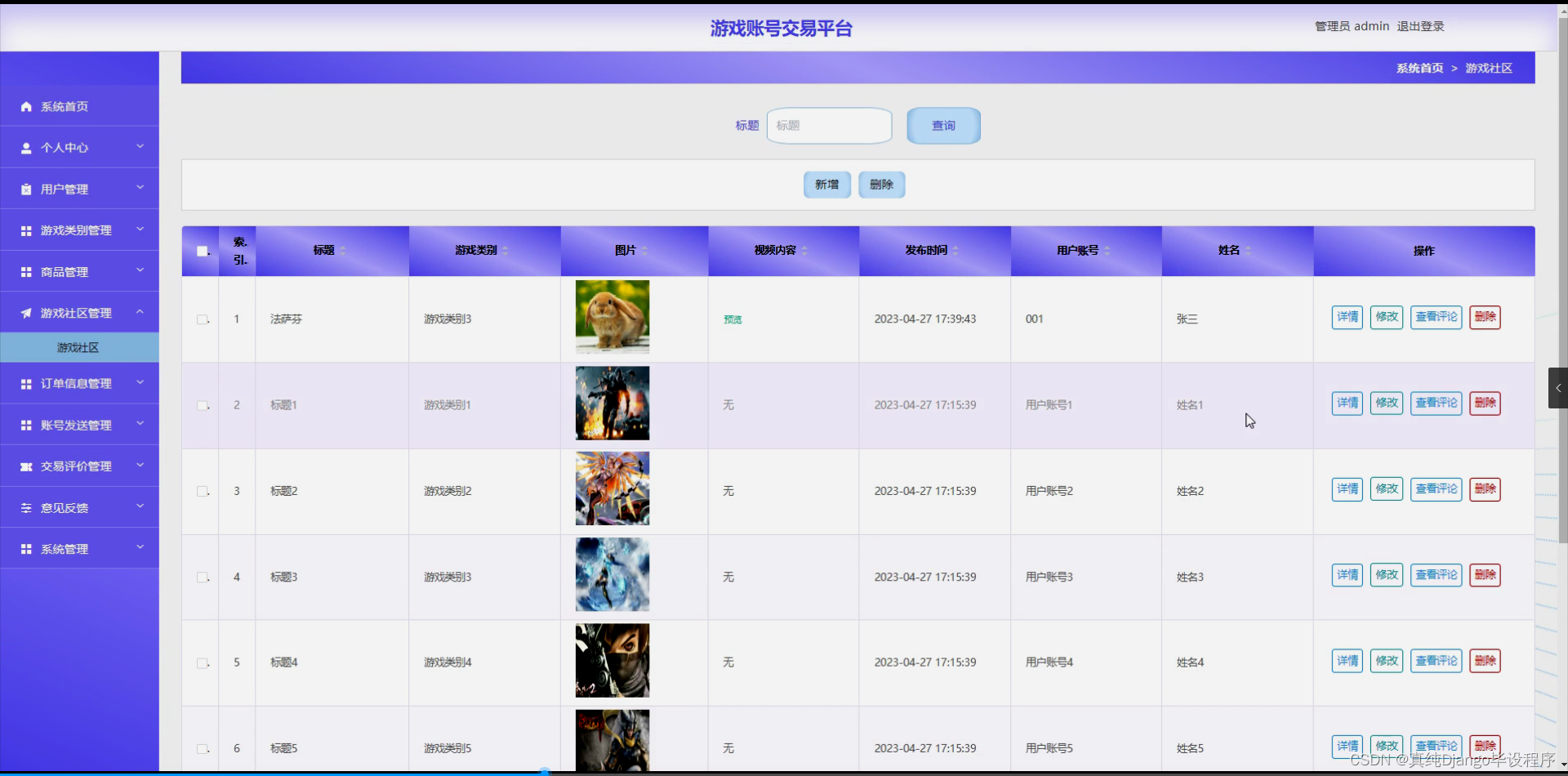
Task: Select the 游戏类别管理 grid icon
Action: [x=25, y=230]
